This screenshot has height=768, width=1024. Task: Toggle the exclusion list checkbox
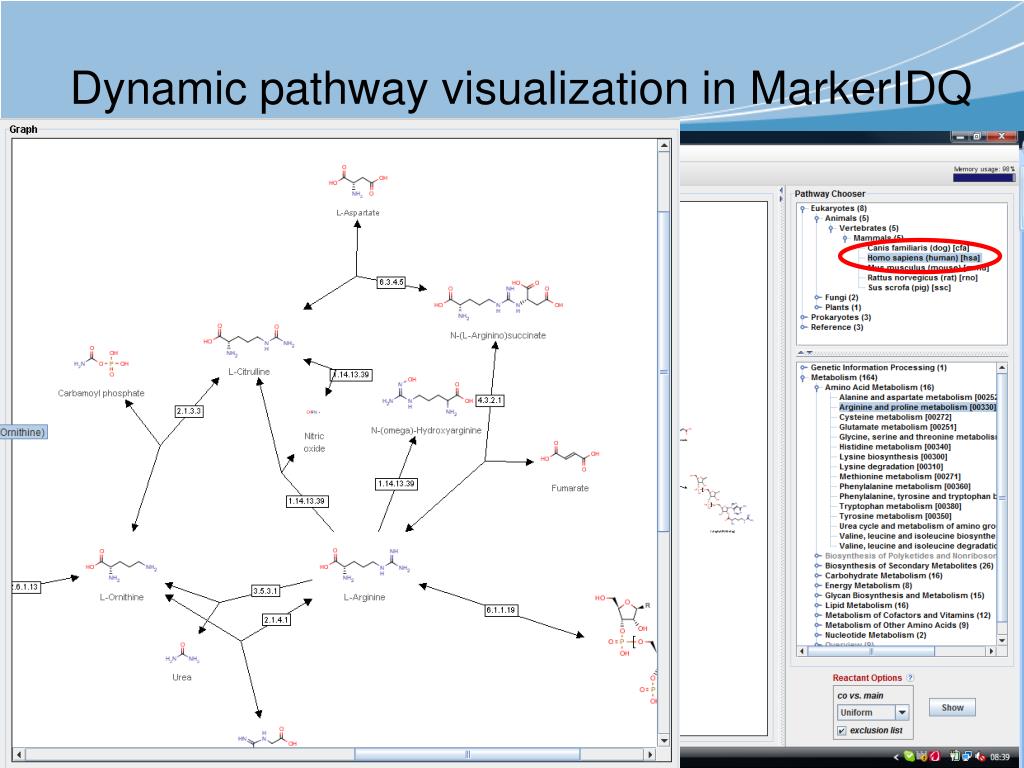click(842, 731)
